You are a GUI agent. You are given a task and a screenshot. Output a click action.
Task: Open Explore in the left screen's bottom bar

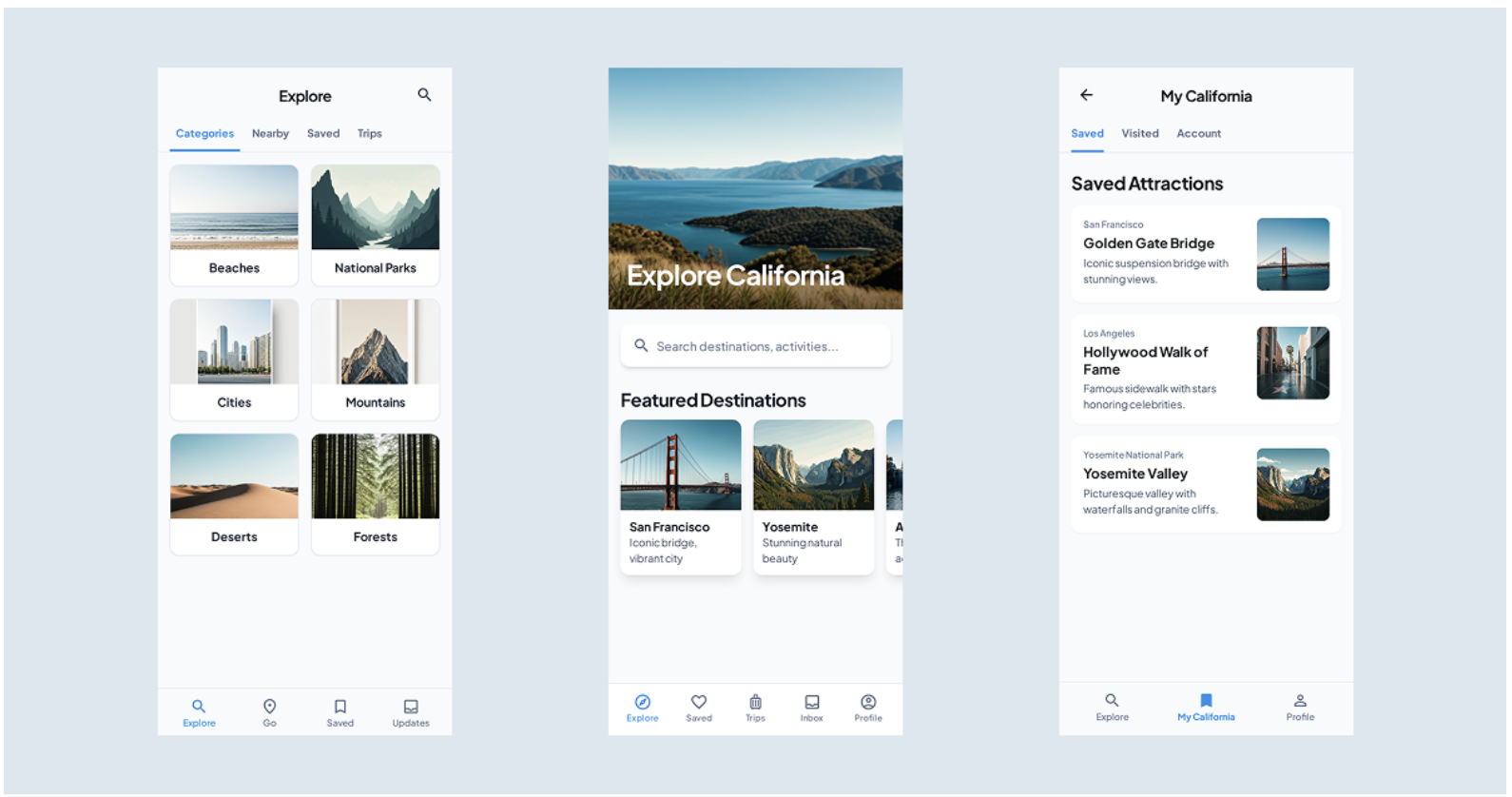199,712
